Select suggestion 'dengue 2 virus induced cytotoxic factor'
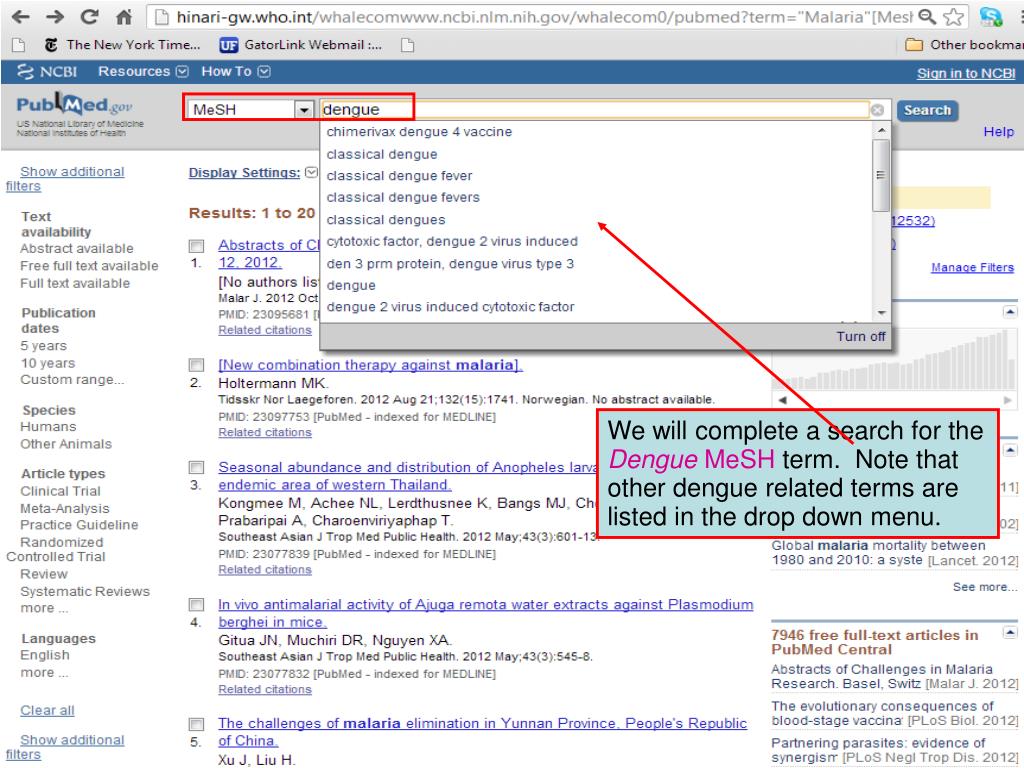The width and height of the screenshot is (1024, 768). (450, 307)
